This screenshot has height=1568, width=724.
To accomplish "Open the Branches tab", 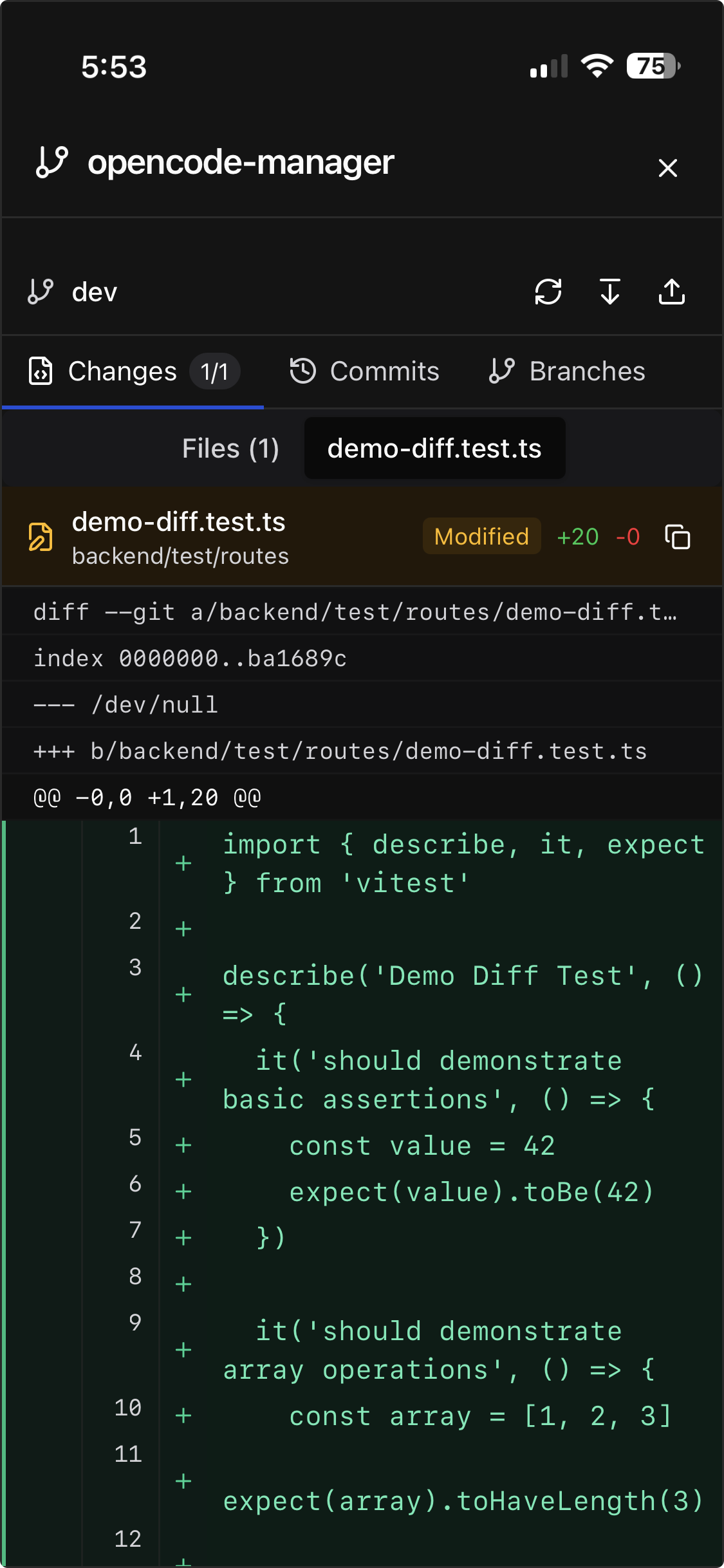I will pos(567,371).
